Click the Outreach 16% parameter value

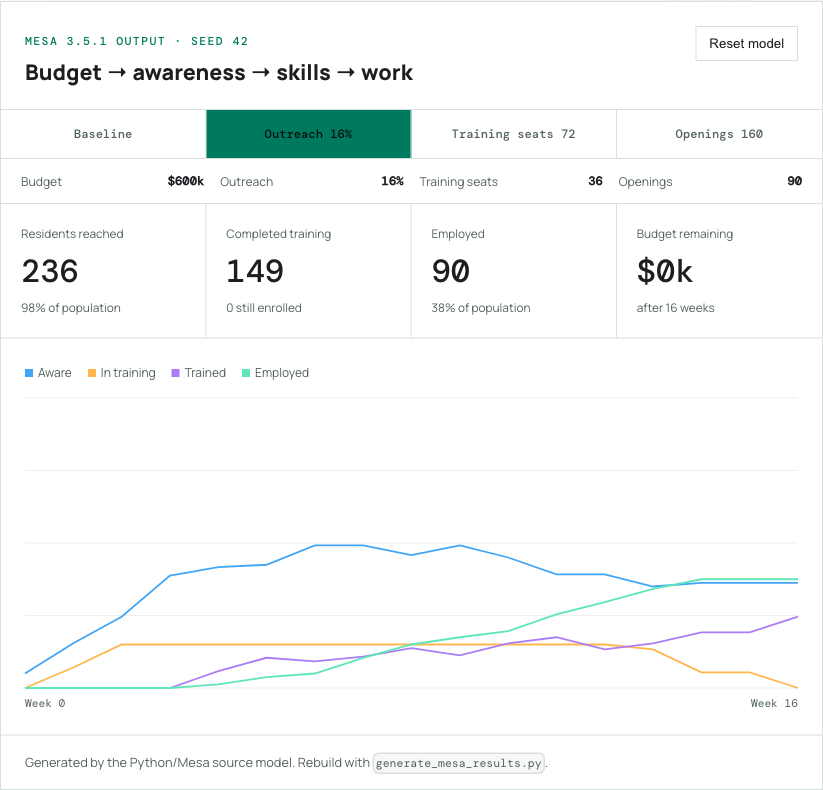(392, 181)
